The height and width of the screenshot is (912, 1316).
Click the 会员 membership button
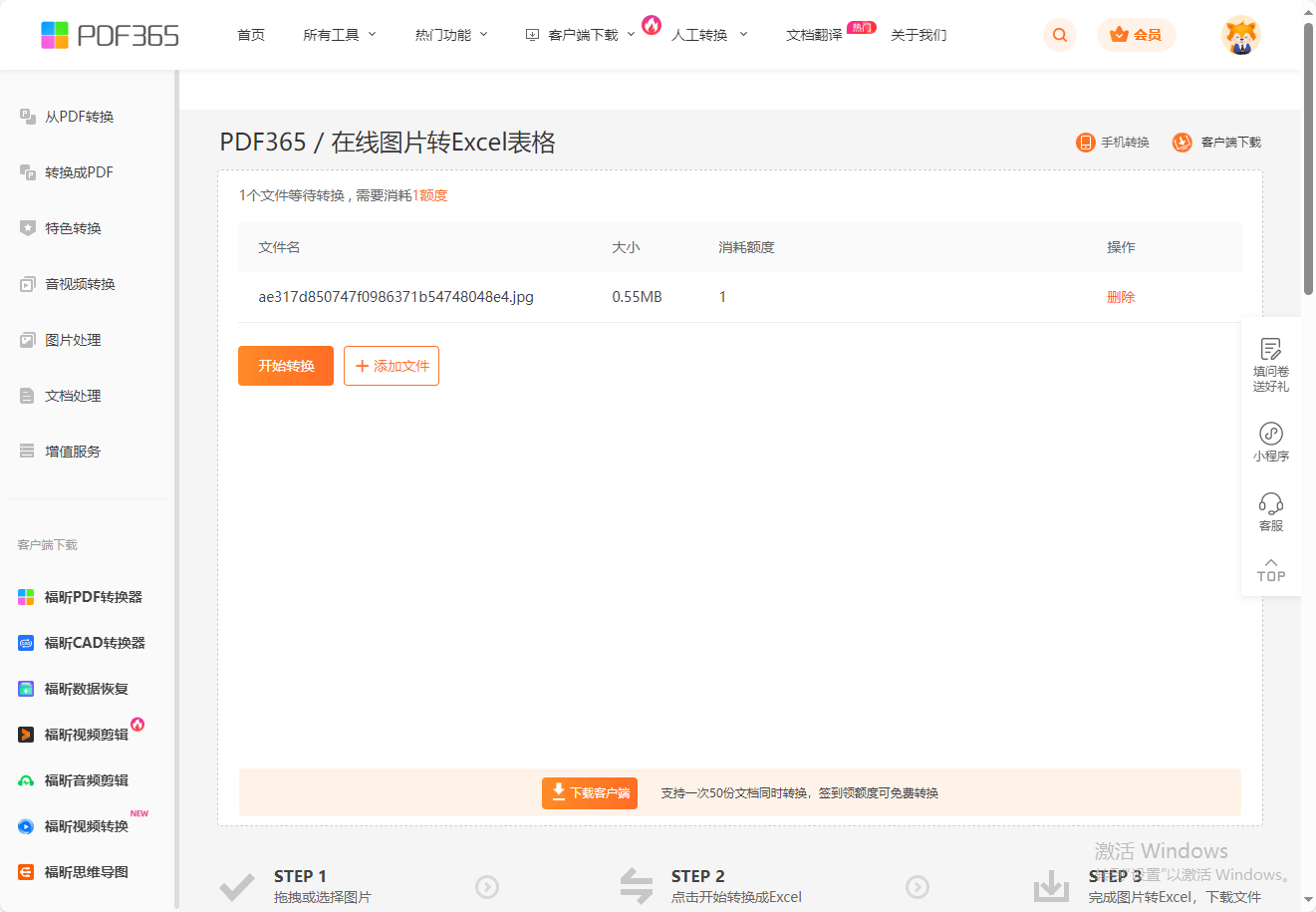[x=1137, y=35]
